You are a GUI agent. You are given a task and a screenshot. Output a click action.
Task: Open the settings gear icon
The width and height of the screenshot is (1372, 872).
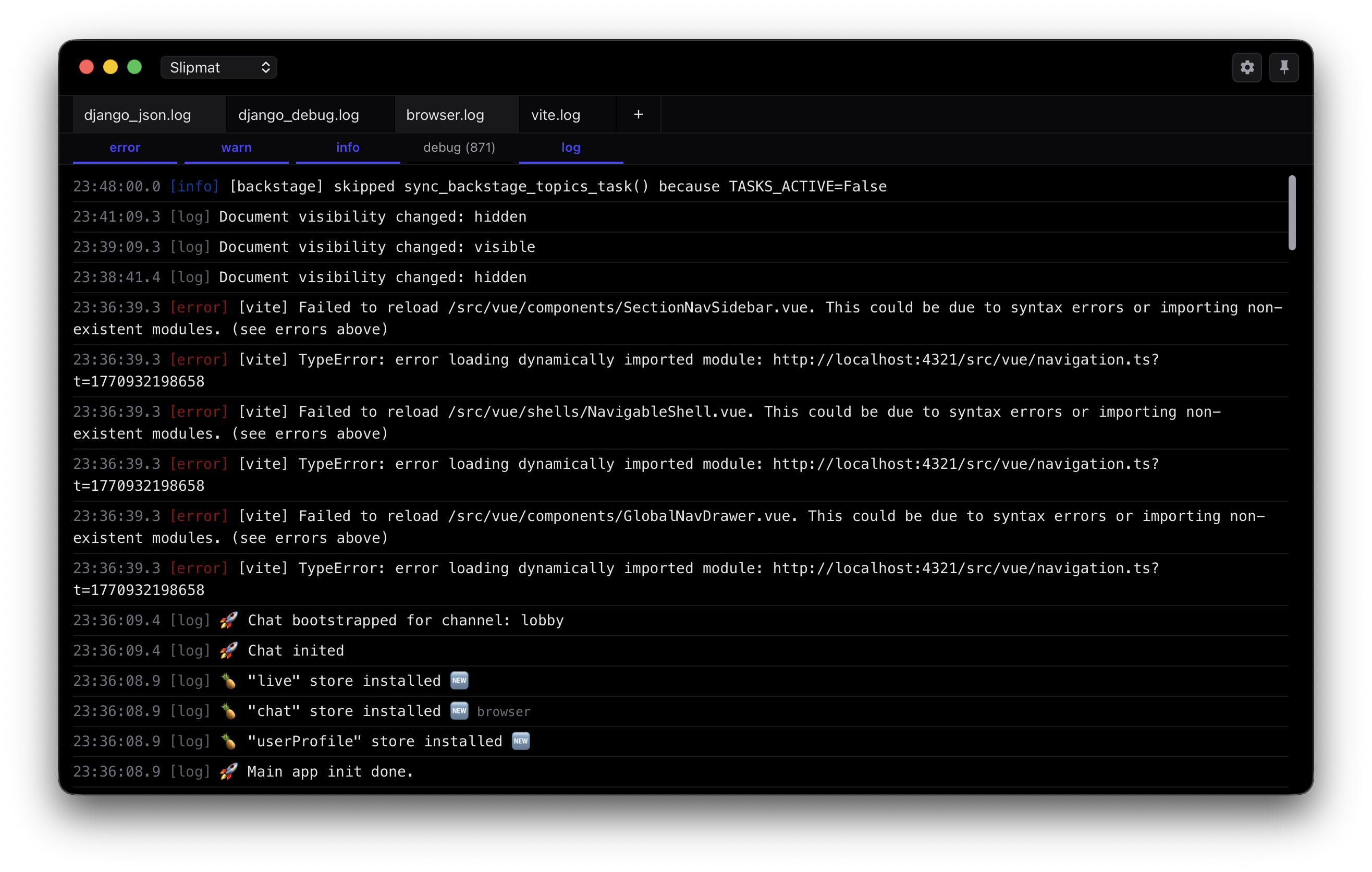click(1247, 67)
